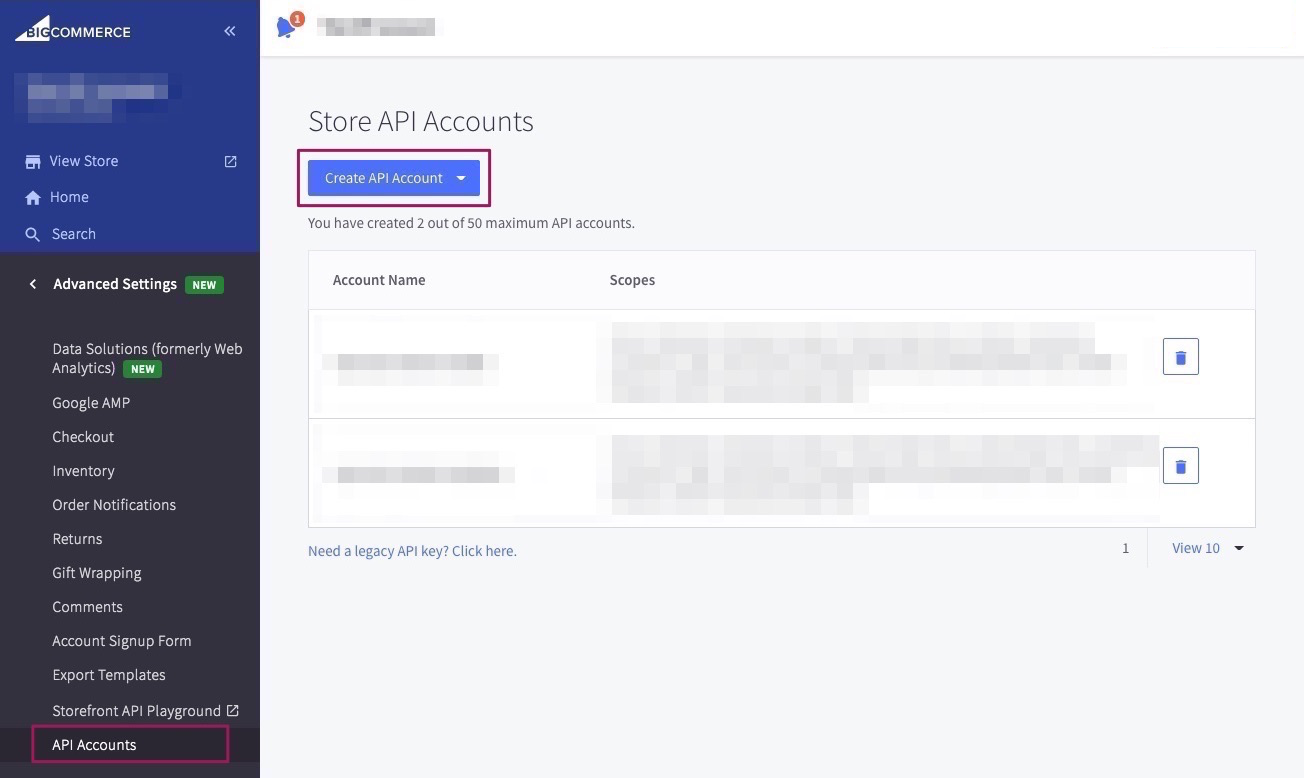1304x778 pixels.
Task: Open the API Accounts menu item
Action: [94, 745]
